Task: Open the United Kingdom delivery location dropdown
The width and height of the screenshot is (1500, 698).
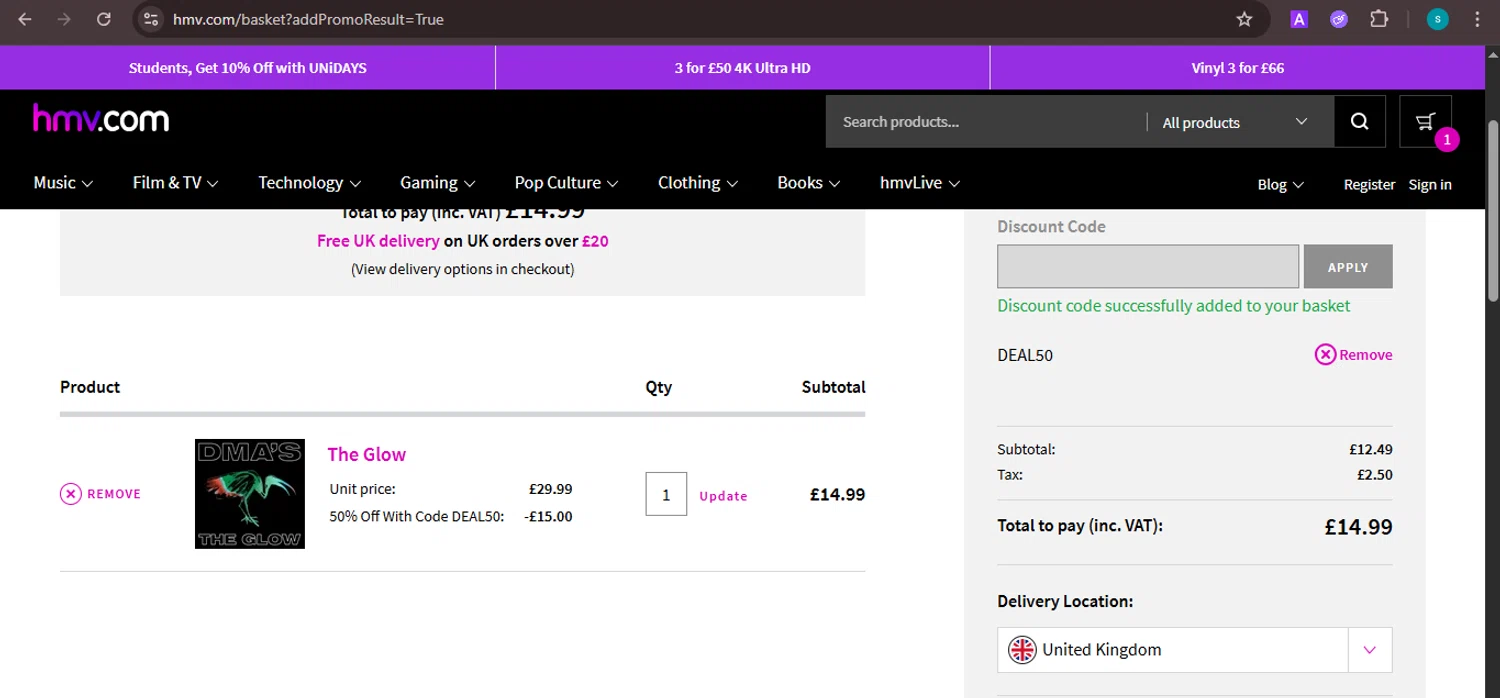Action: pyautogui.click(x=1194, y=650)
